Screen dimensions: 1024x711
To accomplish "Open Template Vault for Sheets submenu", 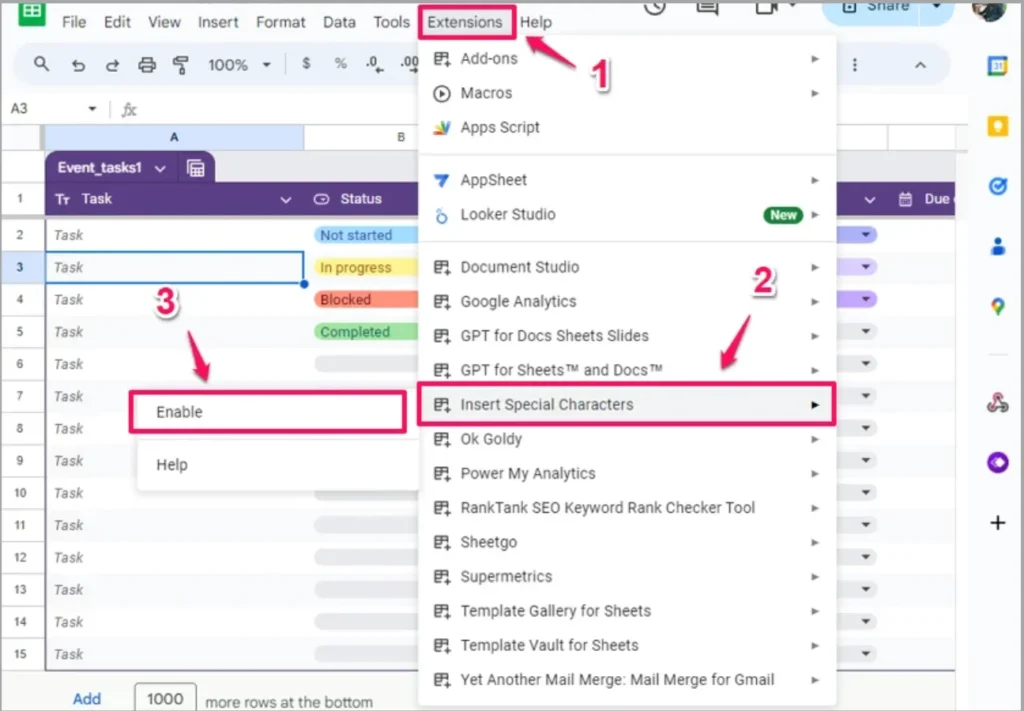I will [x=627, y=645].
